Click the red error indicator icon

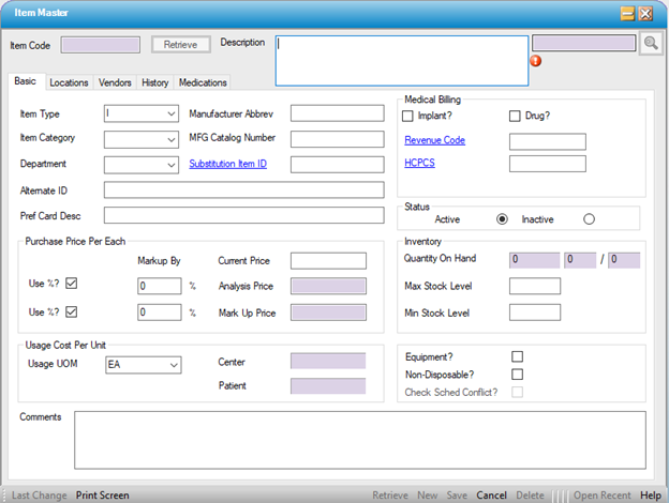pos(536,60)
